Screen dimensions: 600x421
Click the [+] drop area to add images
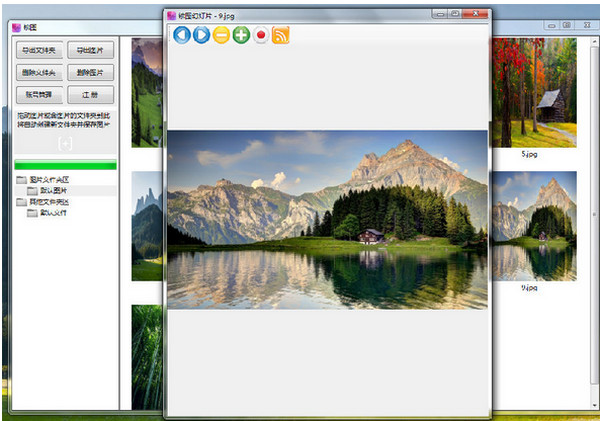65,145
